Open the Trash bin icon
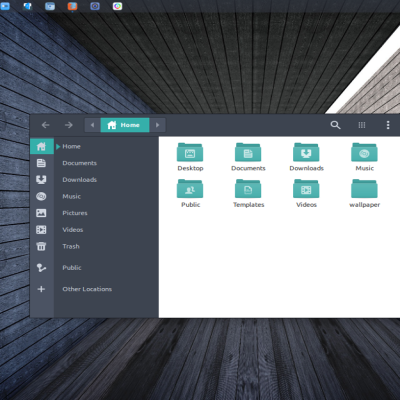This screenshot has width=400, height=400. click(41, 246)
